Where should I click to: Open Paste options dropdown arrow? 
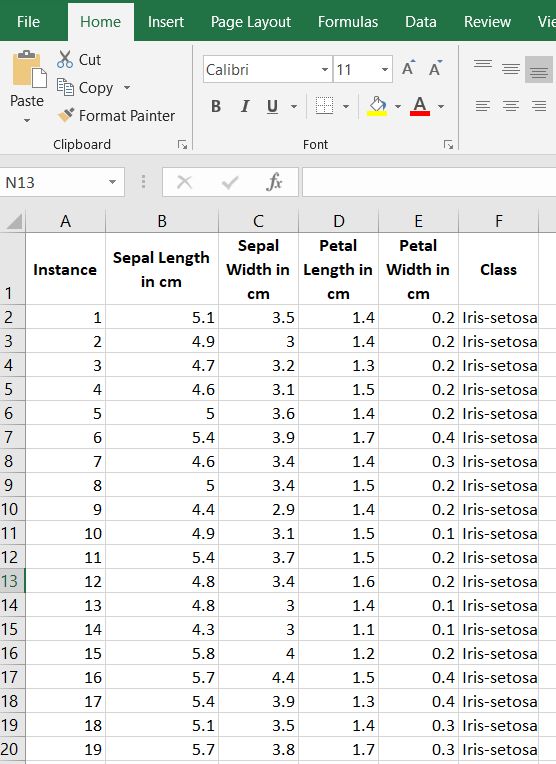coord(27,120)
